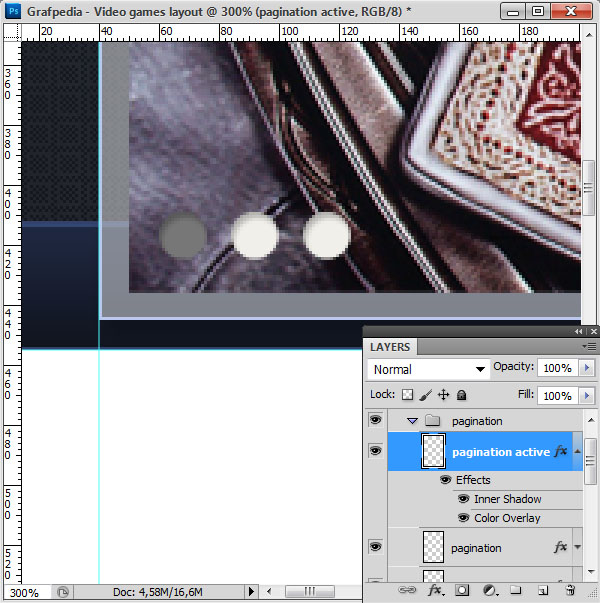
Task: Close the Layers panel
Action: [x=594, y=331]
